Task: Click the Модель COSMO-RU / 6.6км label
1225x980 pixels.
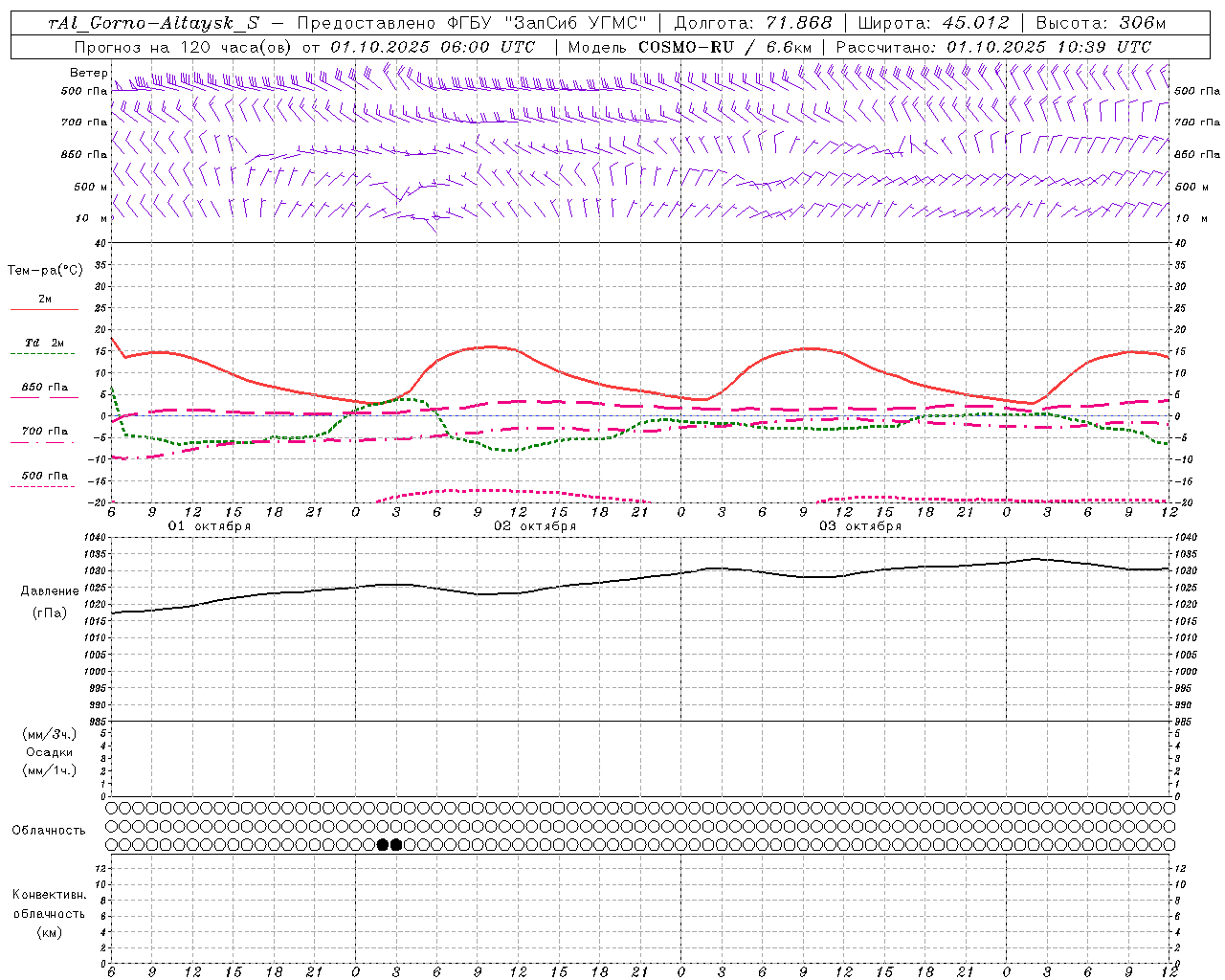Action: click(x=689, y=47)
